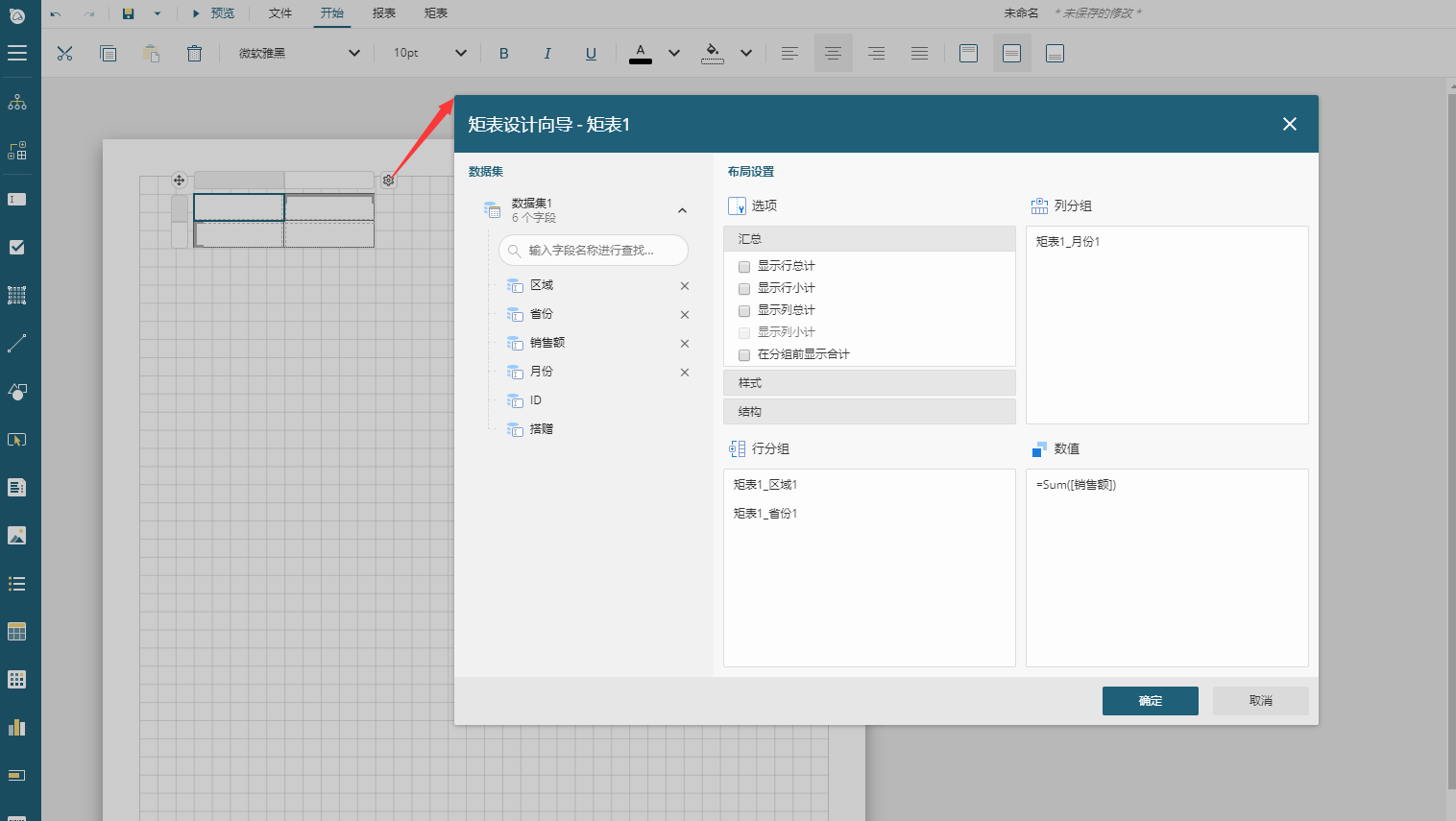1456x821 pixels.
Task: Click the 预览 preview button
Action: 213,13
